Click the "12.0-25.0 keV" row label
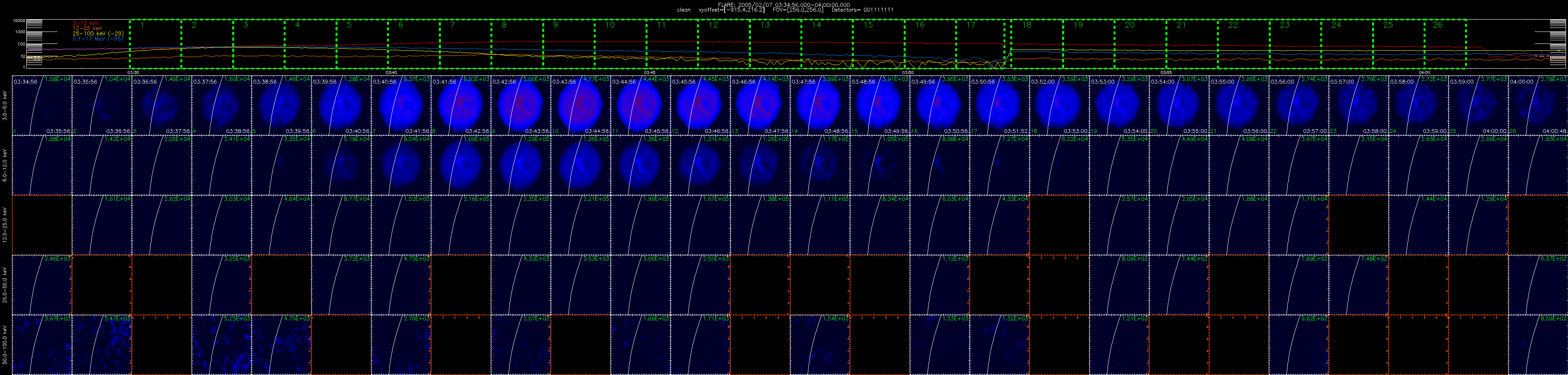The image size is (1568, 375). (6, 225)
